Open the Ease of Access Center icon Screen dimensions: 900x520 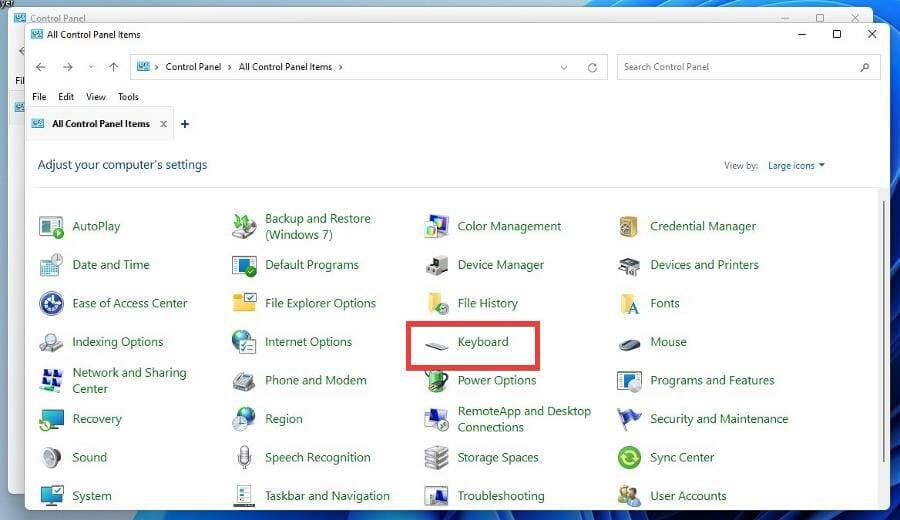[x=51, y=304]
